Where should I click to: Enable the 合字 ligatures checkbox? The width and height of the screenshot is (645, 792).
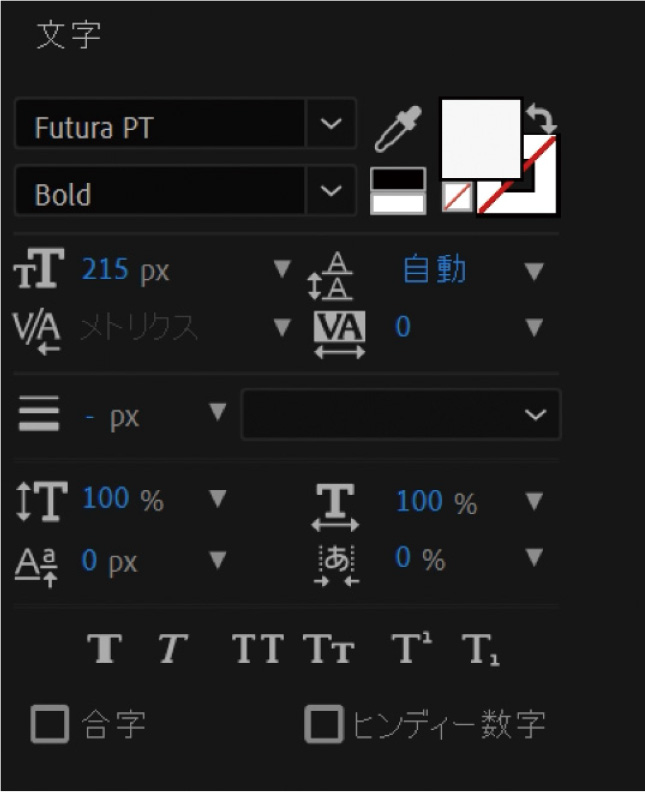point(49,724)
